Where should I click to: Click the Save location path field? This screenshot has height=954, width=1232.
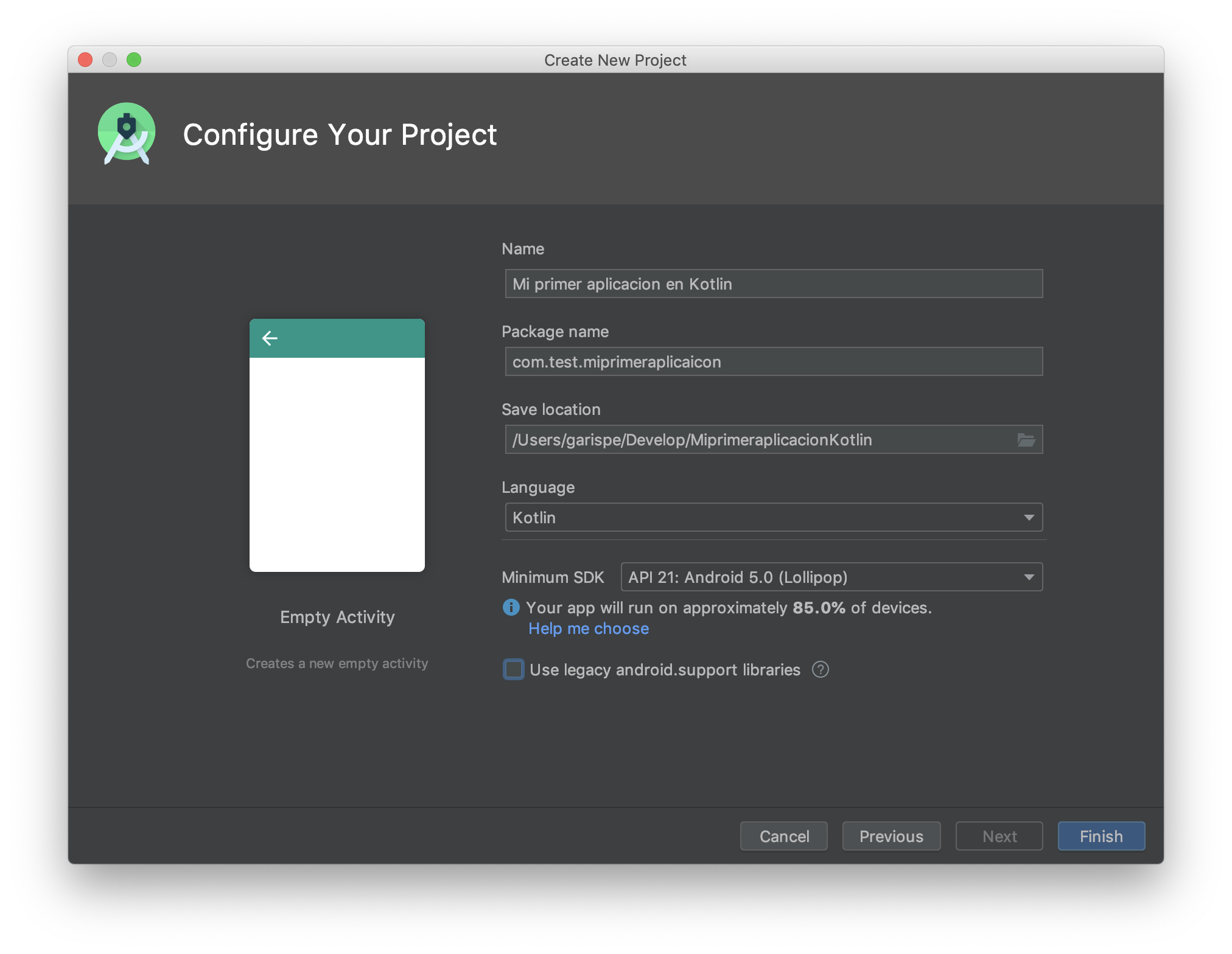tap(755, 440)
